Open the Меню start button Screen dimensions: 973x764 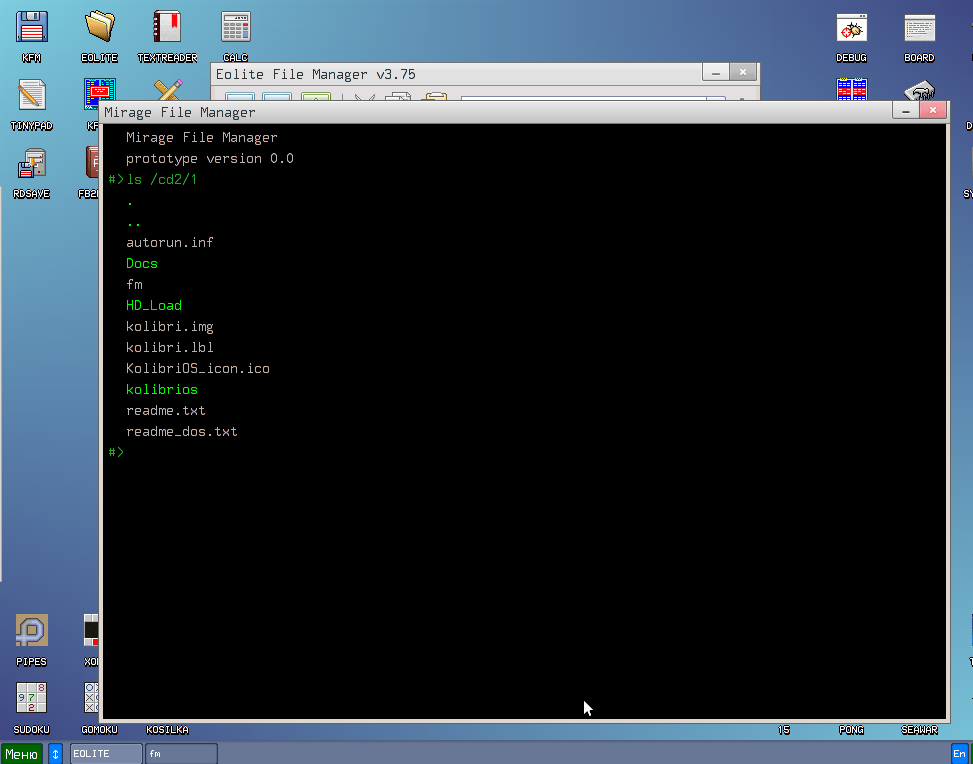tap(22, 754)
